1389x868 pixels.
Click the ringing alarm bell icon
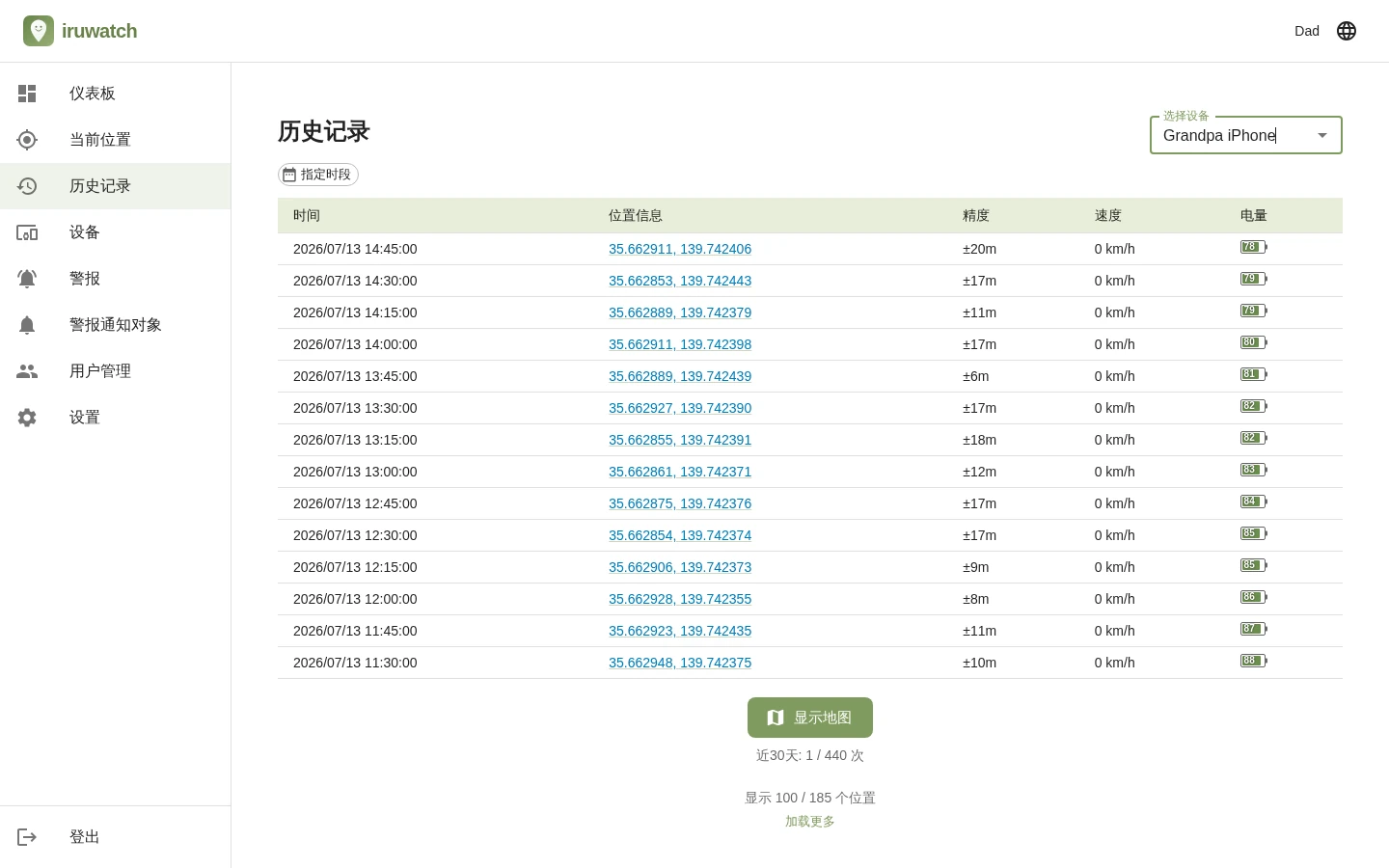tap(27, 279)
